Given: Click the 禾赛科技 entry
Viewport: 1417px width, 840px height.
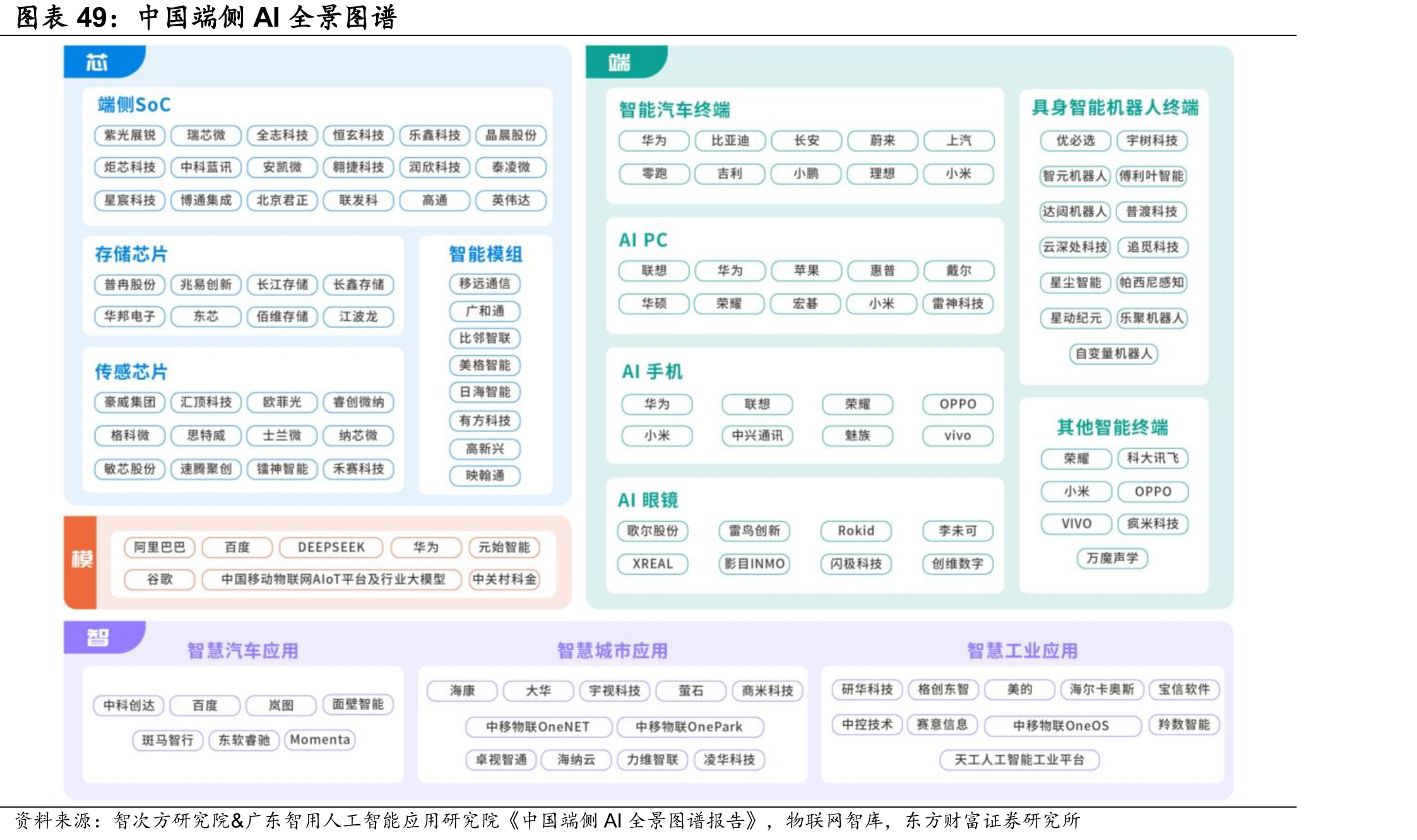Looking at the screenshot, I should click(x=359, y=469).
